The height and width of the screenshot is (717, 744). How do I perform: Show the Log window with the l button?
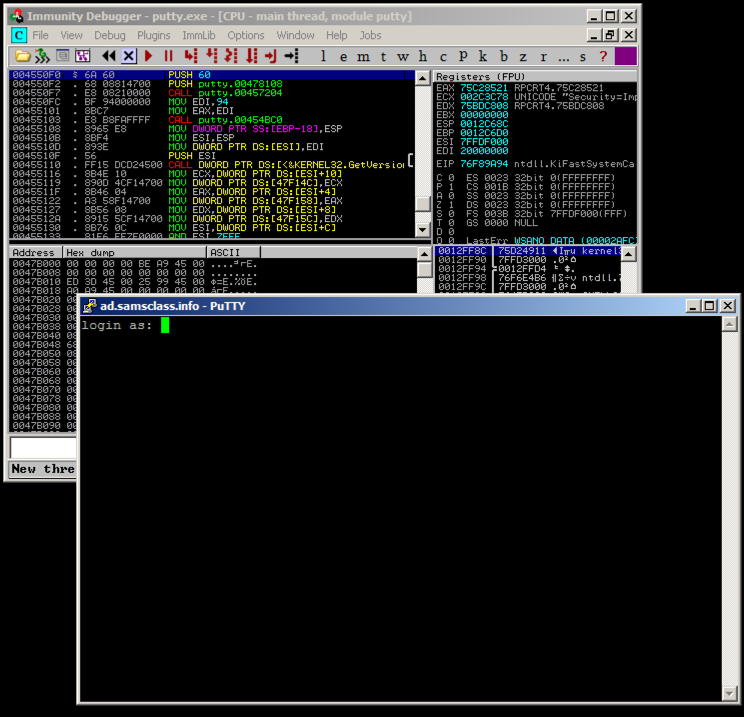[323, 56]
